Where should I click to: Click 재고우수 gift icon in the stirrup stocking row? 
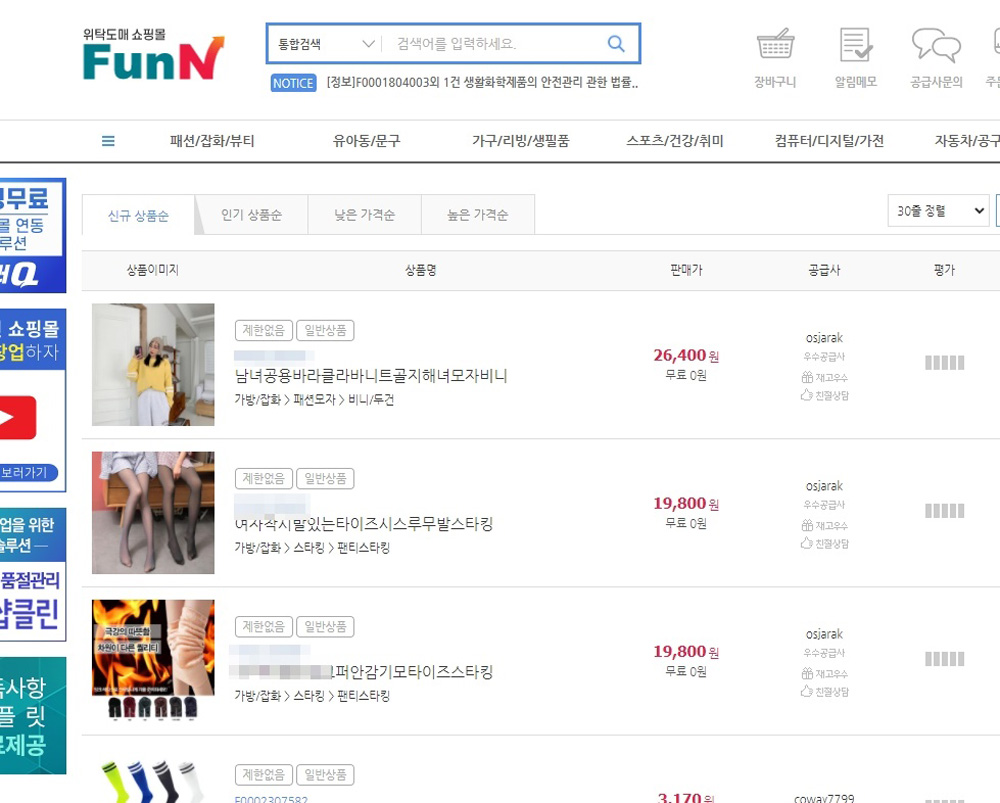[x=807, y=525]
